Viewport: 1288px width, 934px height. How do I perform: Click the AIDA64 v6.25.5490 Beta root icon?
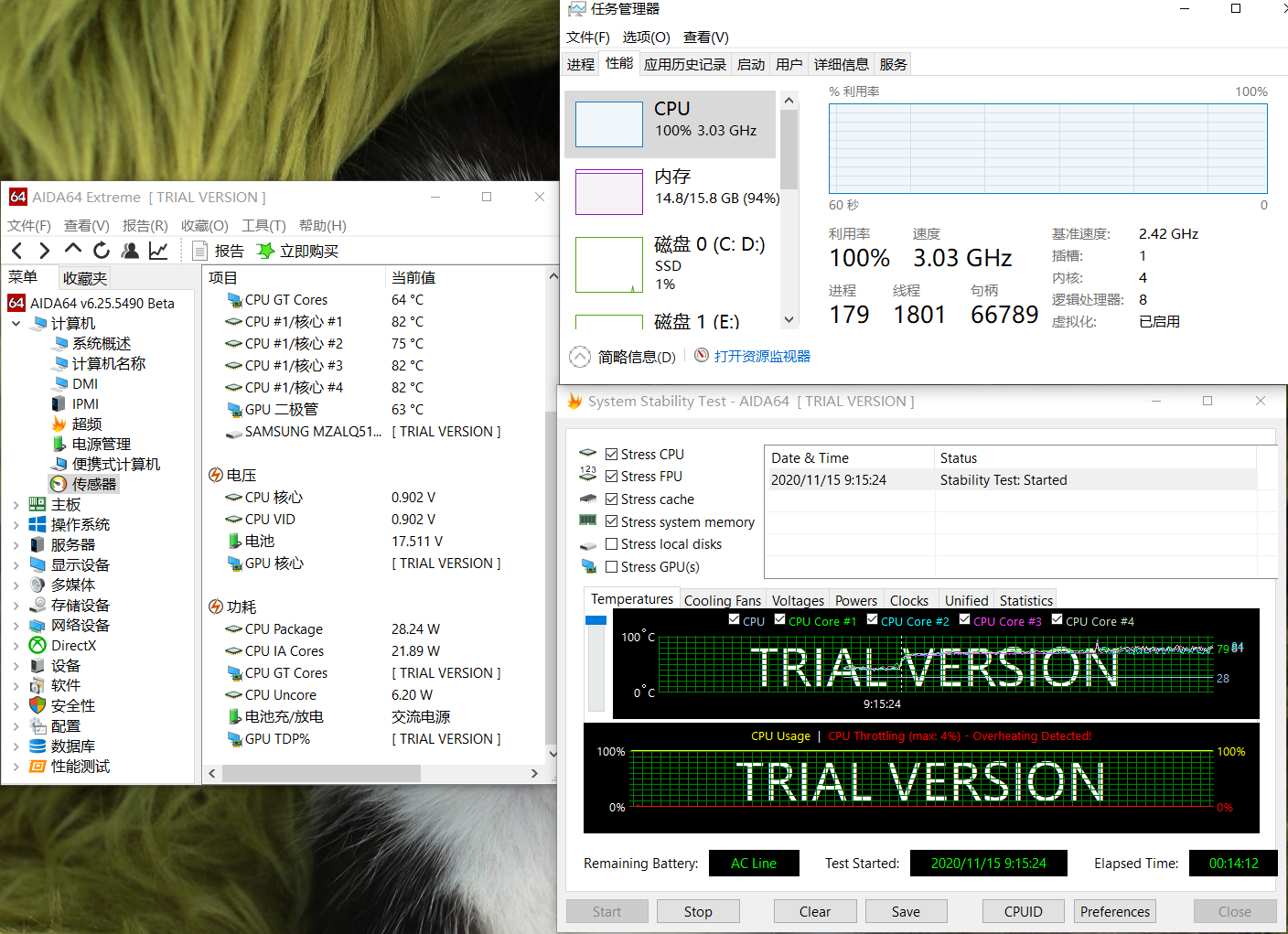tap(16, 303)
